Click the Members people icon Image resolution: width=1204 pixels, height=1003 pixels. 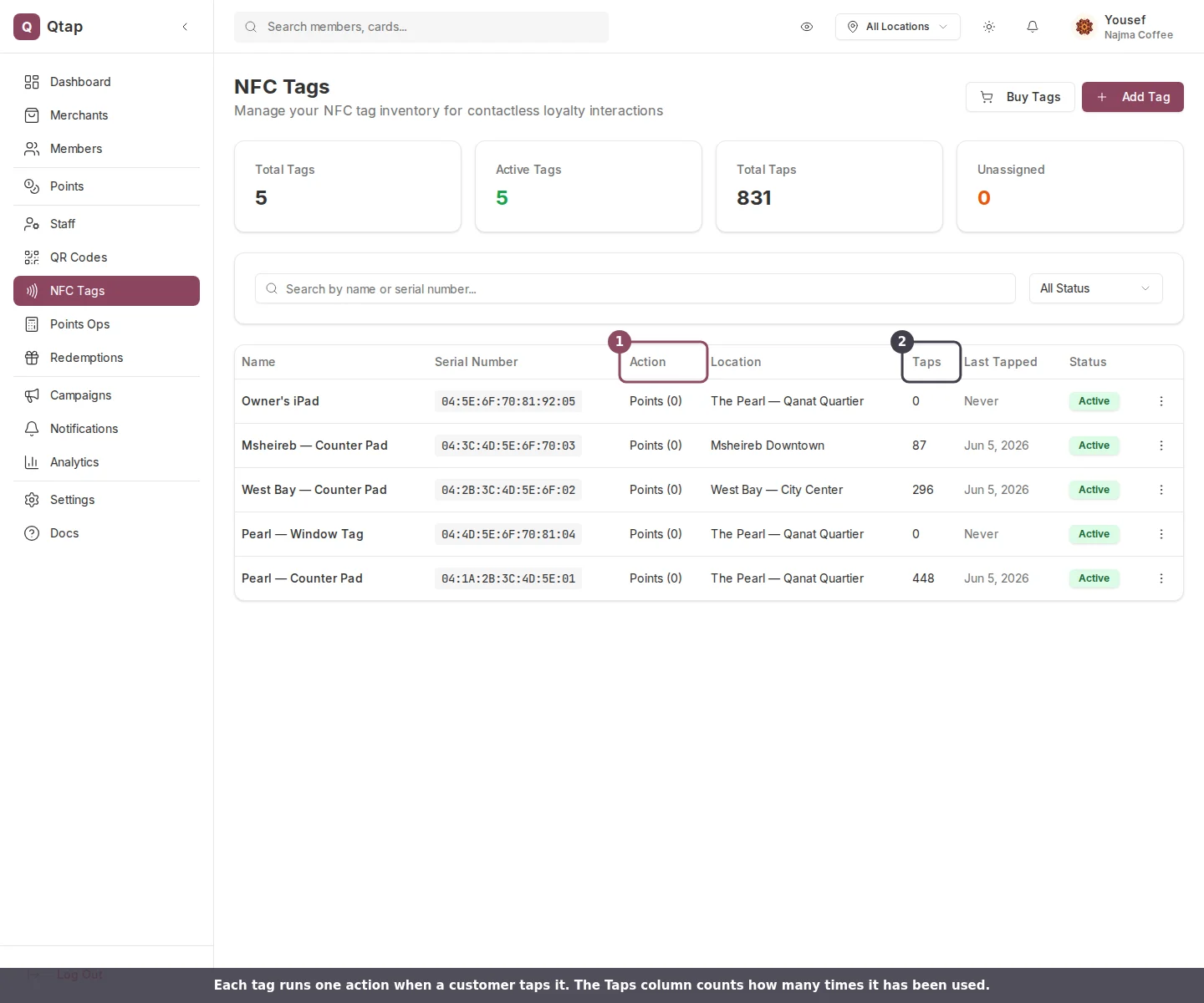coord(32,149)
